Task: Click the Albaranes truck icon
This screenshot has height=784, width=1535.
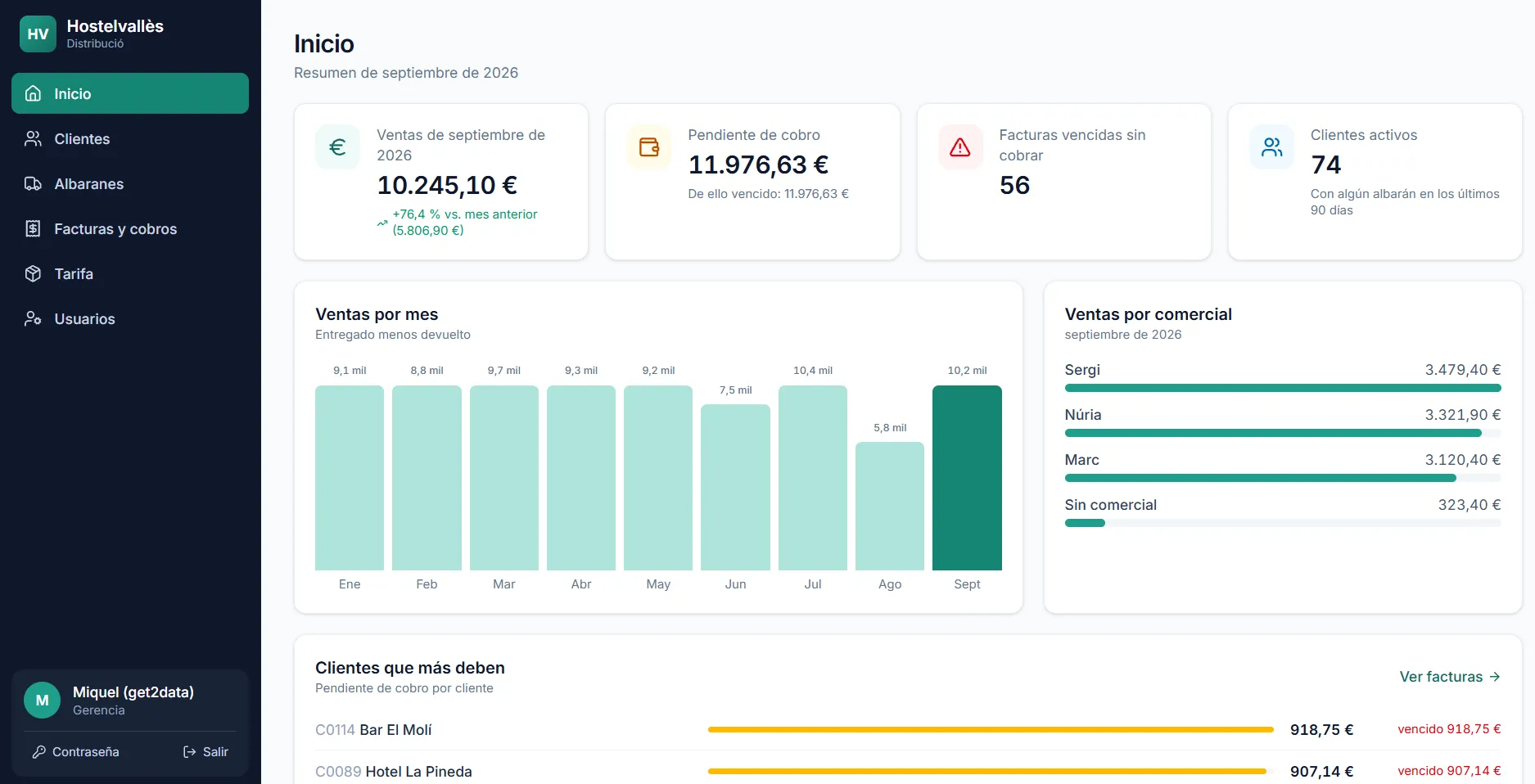Action: (x=33, y=183)
